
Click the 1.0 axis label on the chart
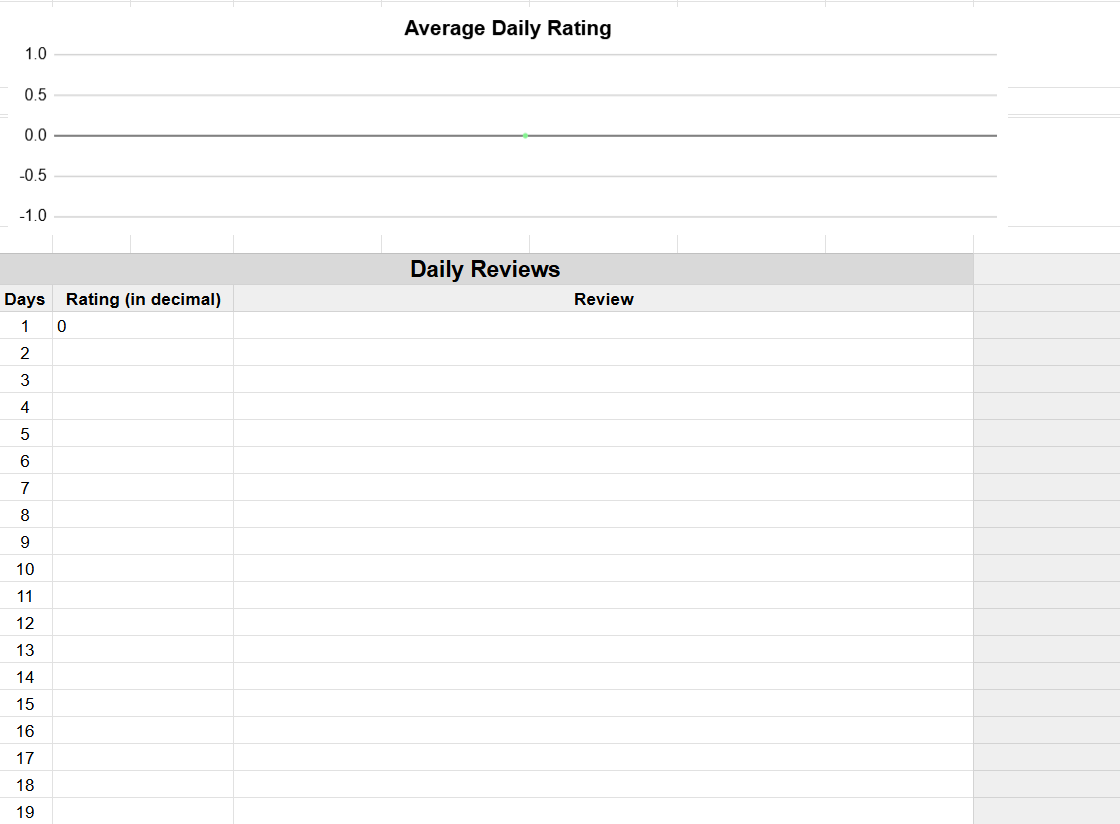[x=36, y=54]
